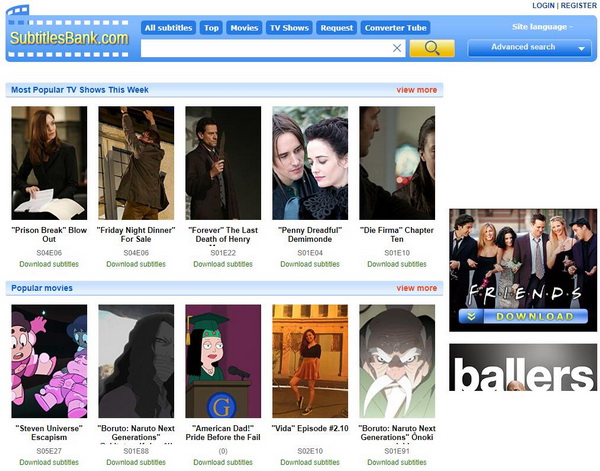View more popular movies
600x471 pixels.
(x=416, y=288)
